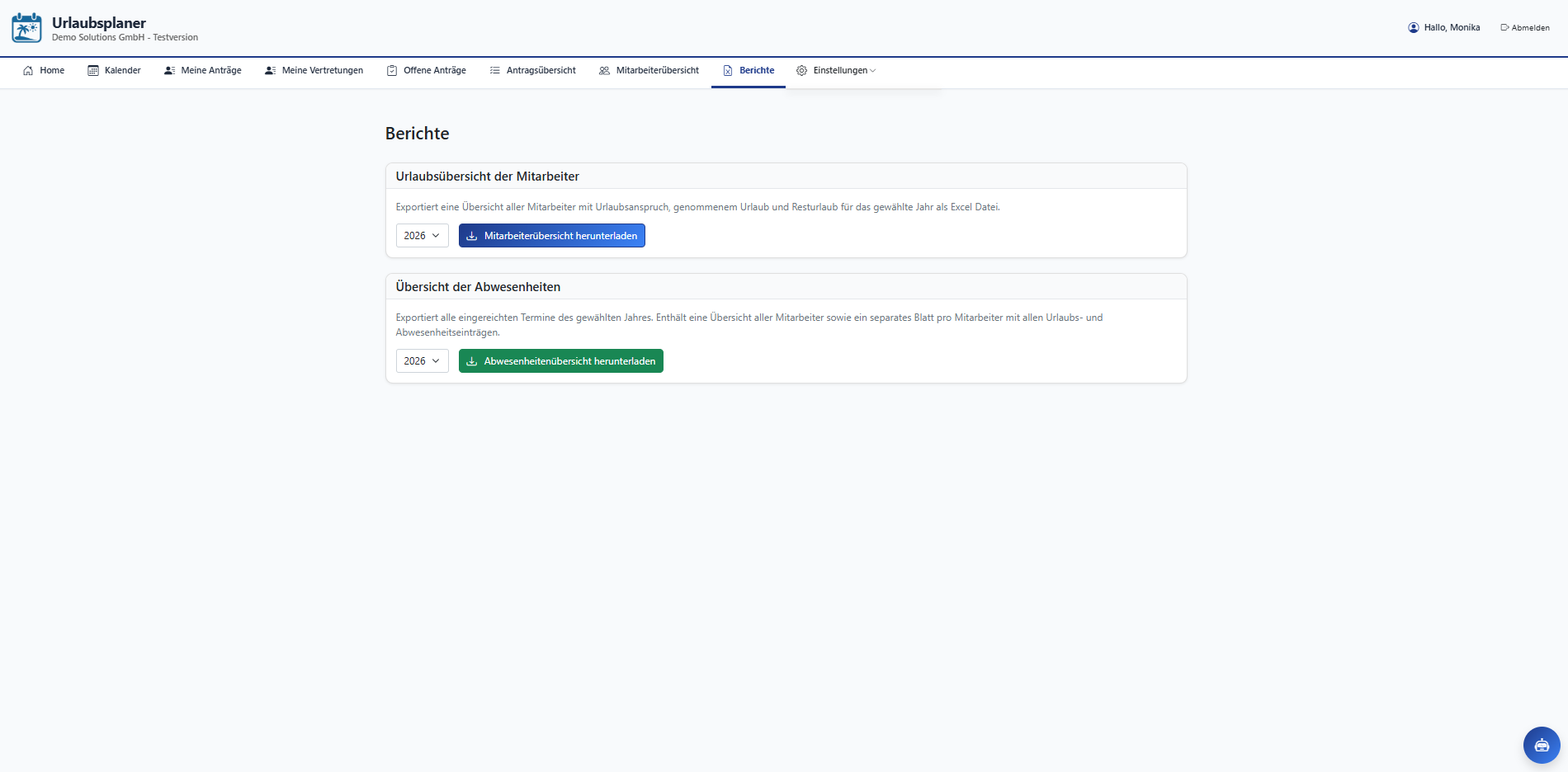
Task: Click the Offene Anträge clipboard icon
Action: (392, 70)
